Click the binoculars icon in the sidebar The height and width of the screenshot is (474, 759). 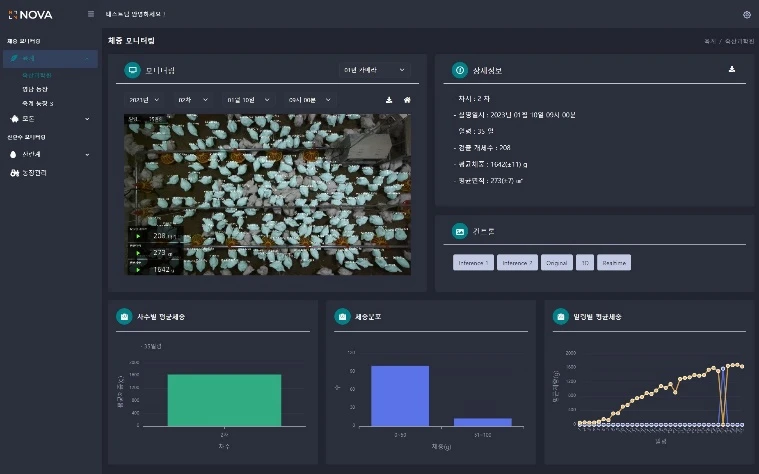[15, 173]
